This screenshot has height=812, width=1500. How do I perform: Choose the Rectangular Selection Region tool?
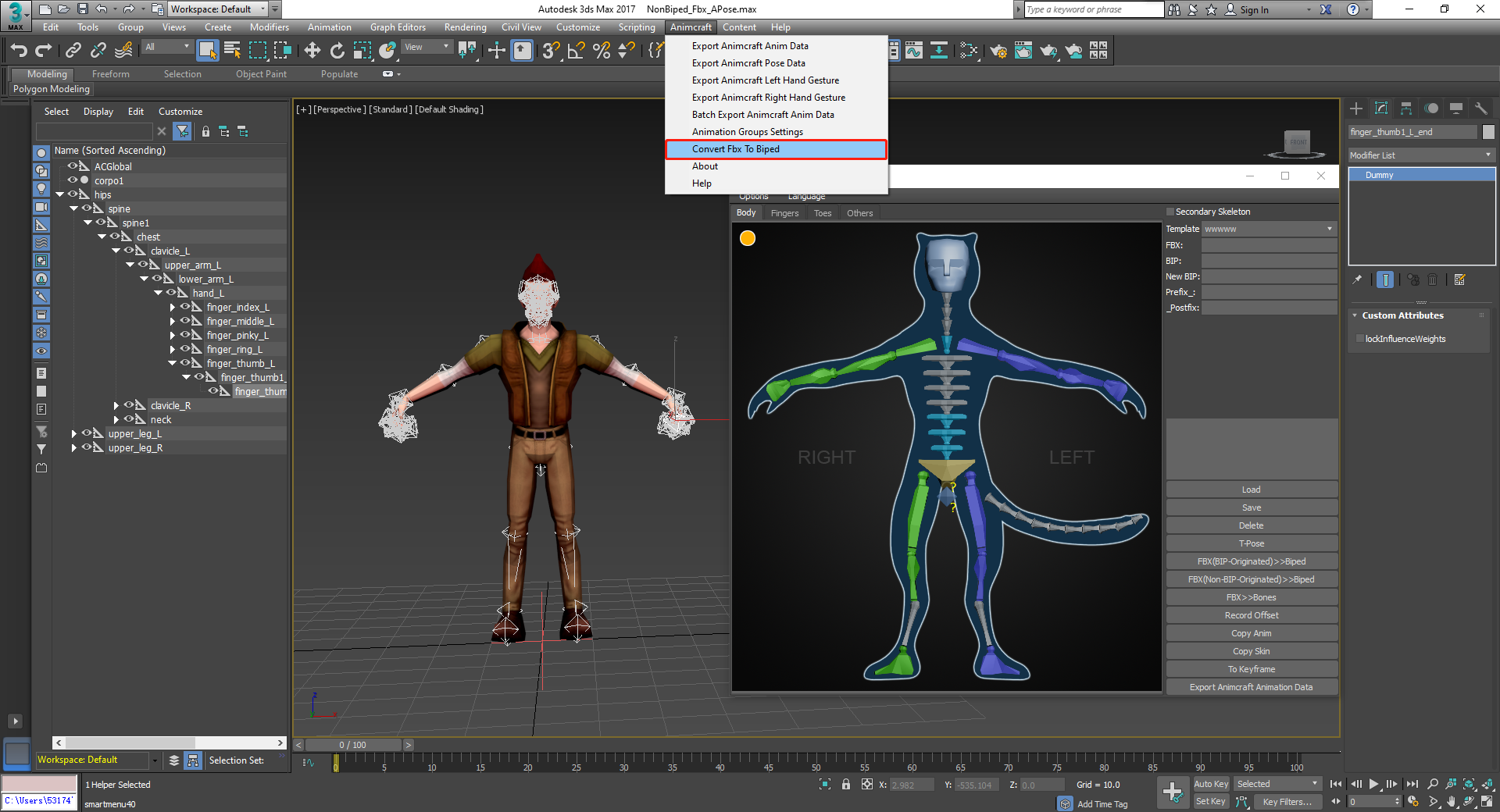click(x=258, y=51)
